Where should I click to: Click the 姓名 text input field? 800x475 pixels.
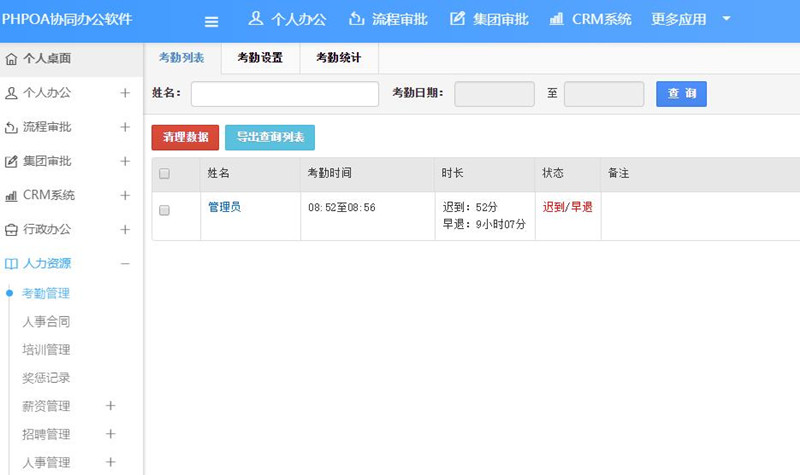284,94
